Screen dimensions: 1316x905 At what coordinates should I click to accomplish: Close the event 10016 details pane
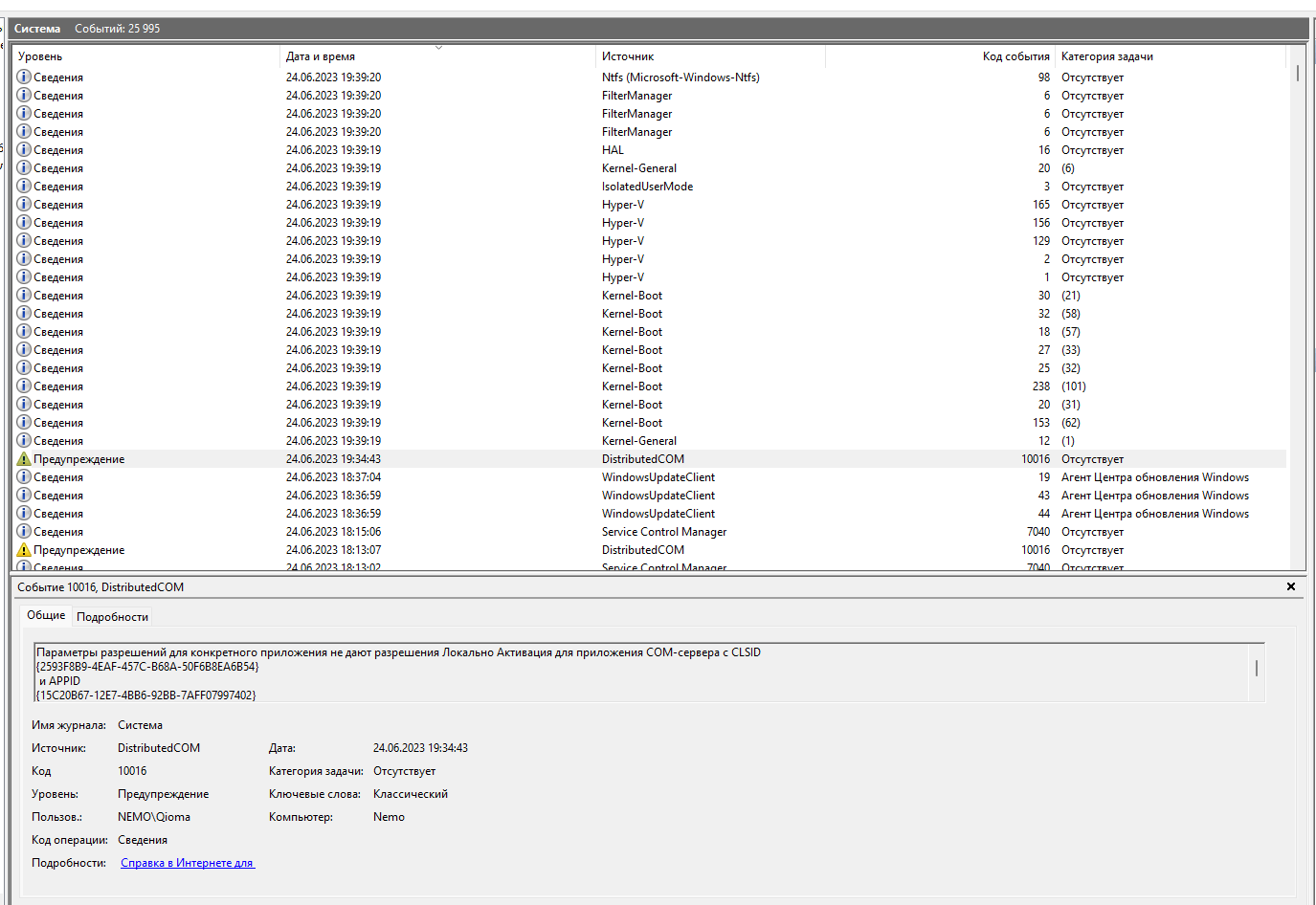[1291, 586]
